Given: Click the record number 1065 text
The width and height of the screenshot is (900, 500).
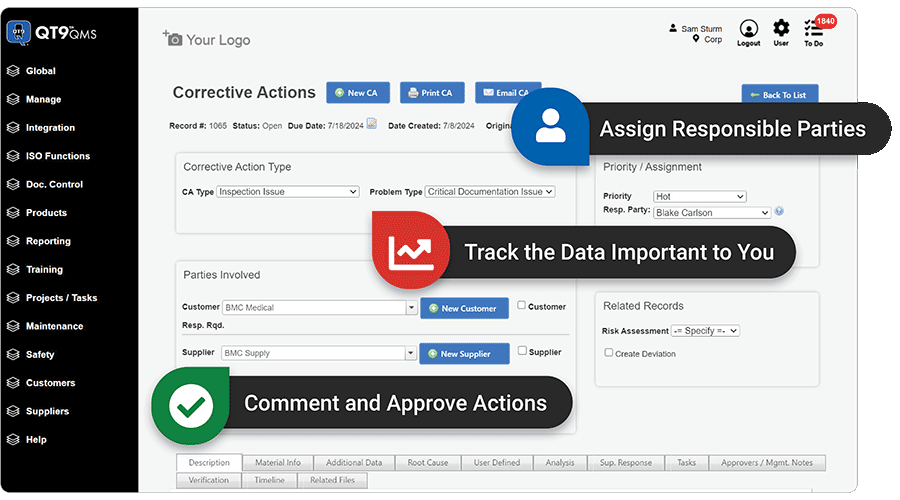Looking at the screenshot, I should (218, 126).
